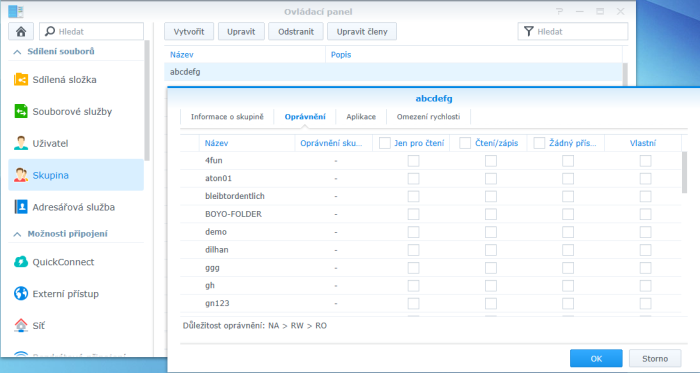Select the aton01 folder name
Image resolution: width=700 pixels, height=373 pixels.
click(218, 178)
